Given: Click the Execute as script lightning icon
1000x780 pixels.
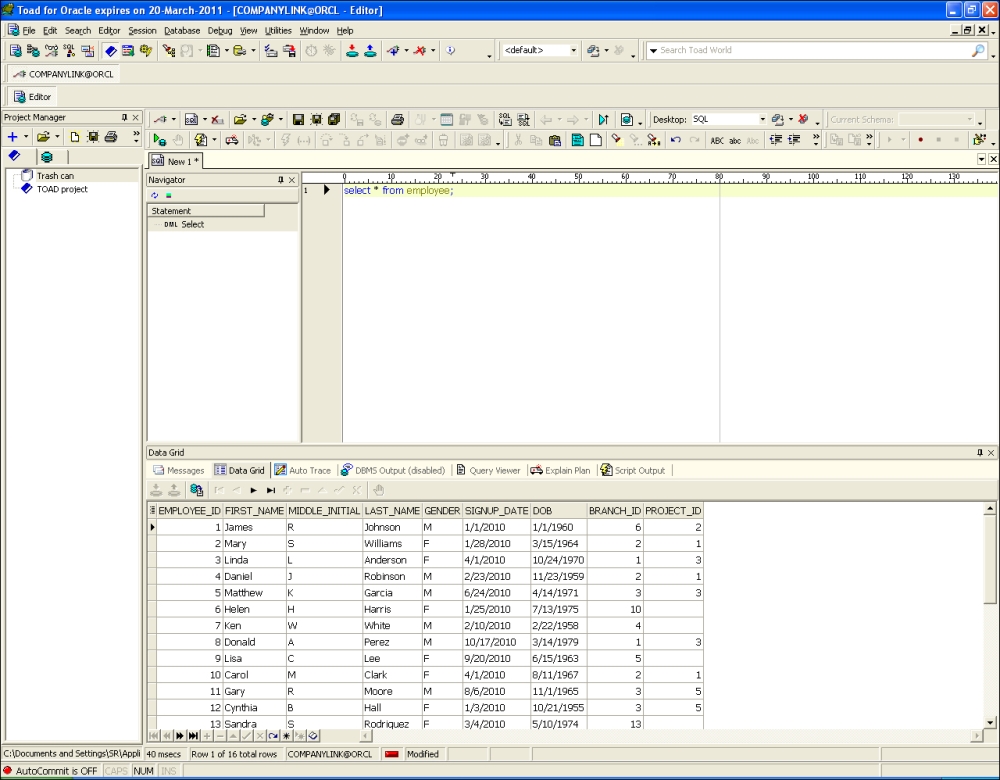Looking at the screenshot, I should [x=200, y=140].
